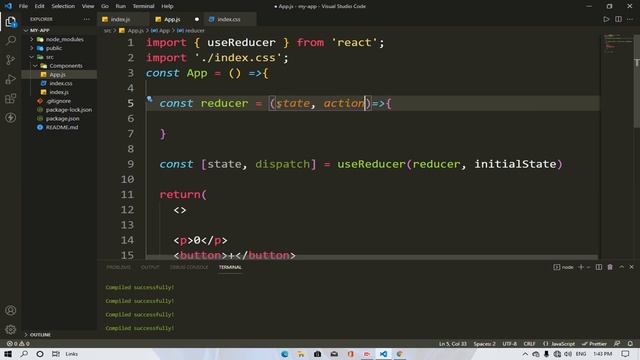The height and width of the screenshot is (360, 640).
Task: Open the Go menu
Action: tap(105, 6)
